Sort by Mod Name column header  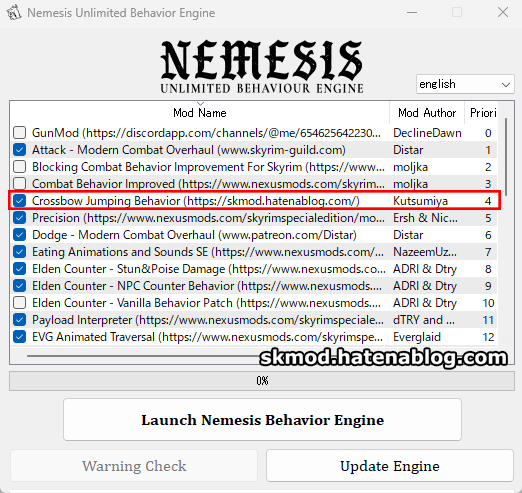click(200, 113)
